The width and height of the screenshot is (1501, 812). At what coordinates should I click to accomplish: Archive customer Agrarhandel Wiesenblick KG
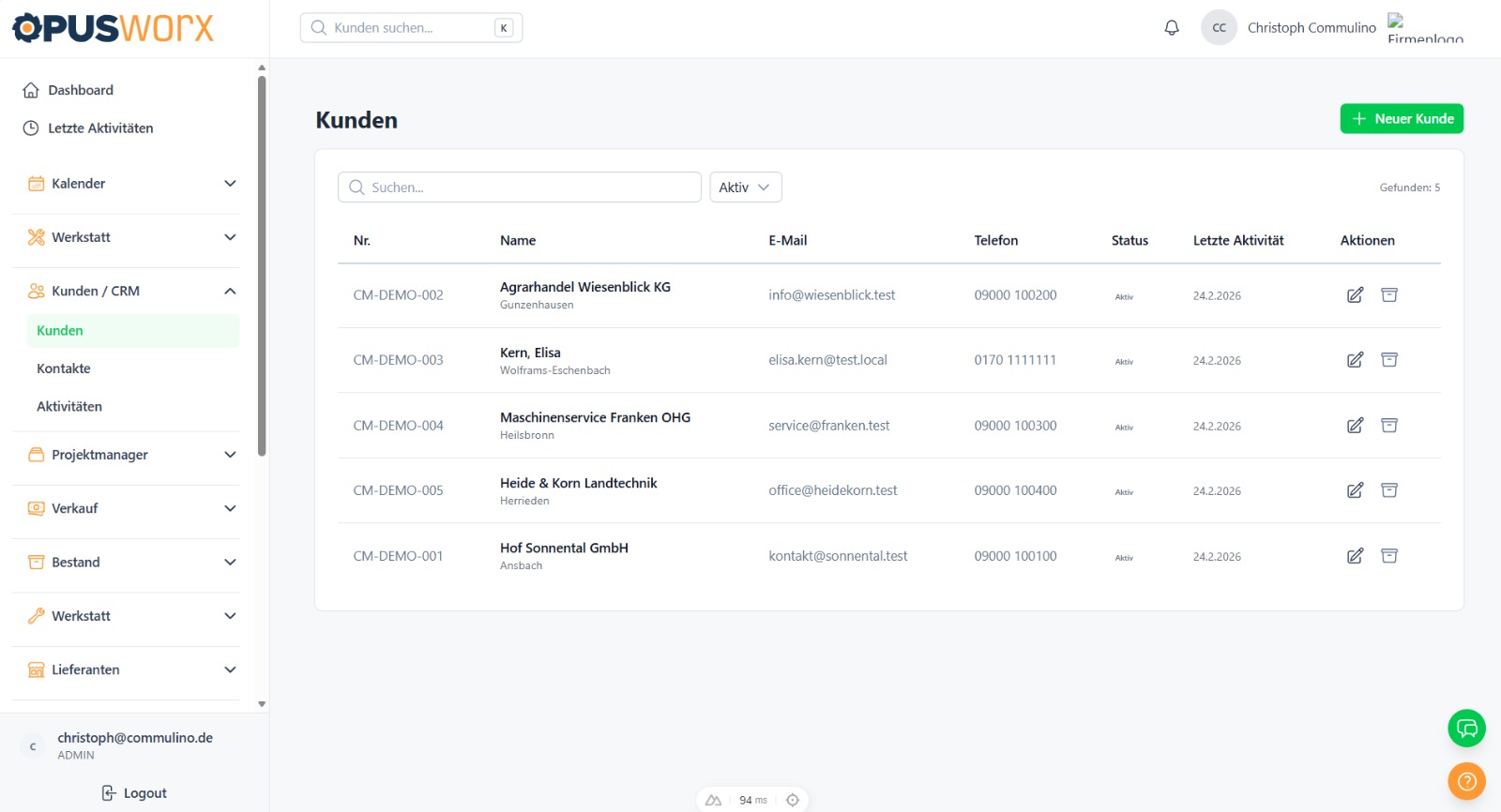(x=1389, y=295)
